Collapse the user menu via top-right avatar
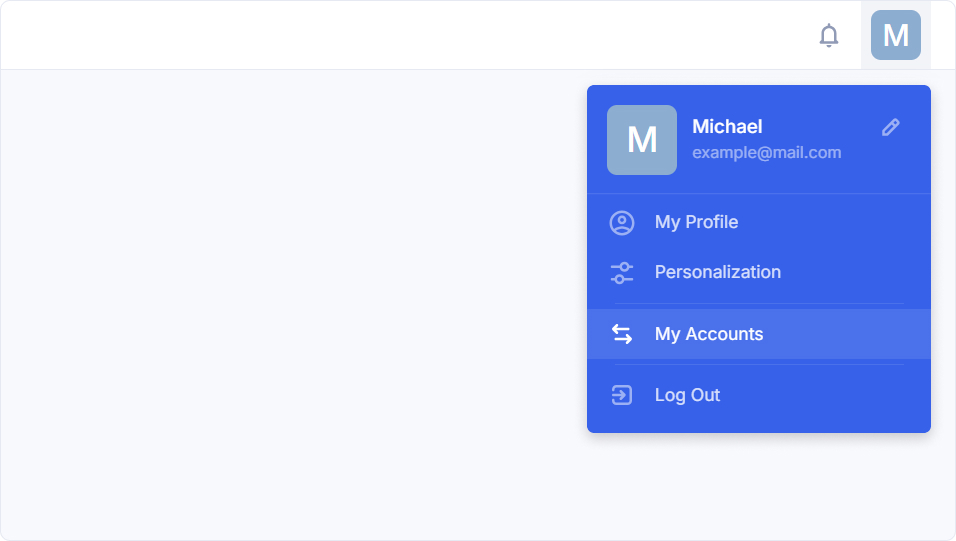 [x=895, y=36]
